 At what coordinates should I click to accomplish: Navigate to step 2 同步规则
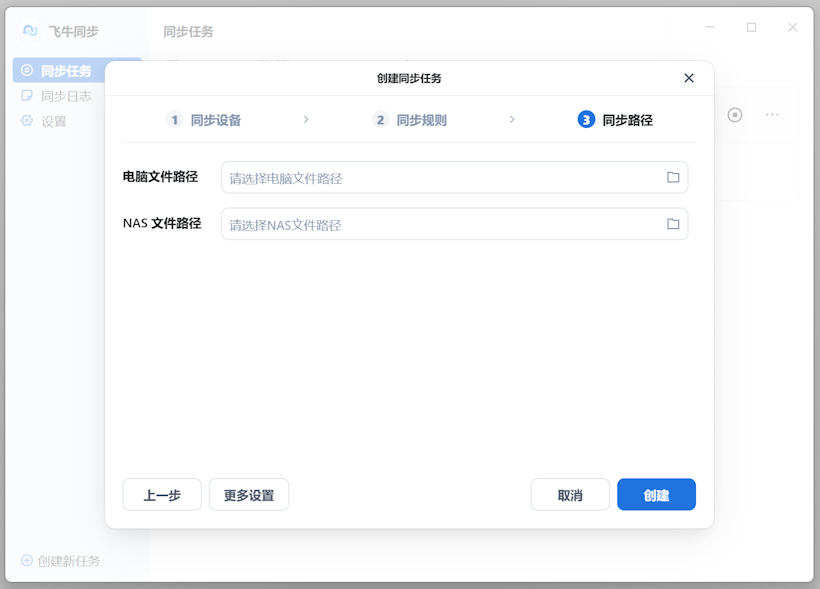point(411,119)
